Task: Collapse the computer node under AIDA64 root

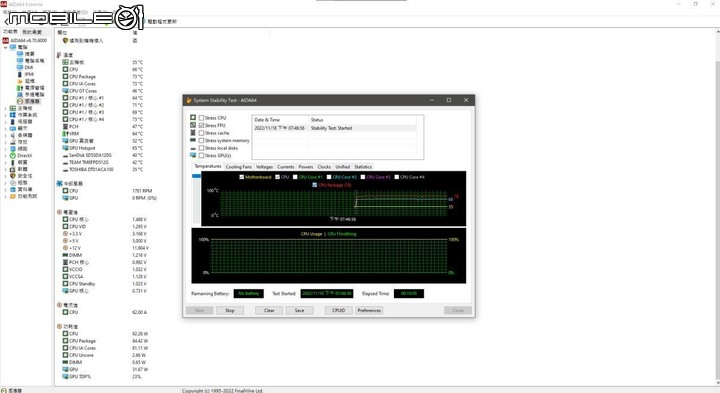Action: (x=6, y=47)
